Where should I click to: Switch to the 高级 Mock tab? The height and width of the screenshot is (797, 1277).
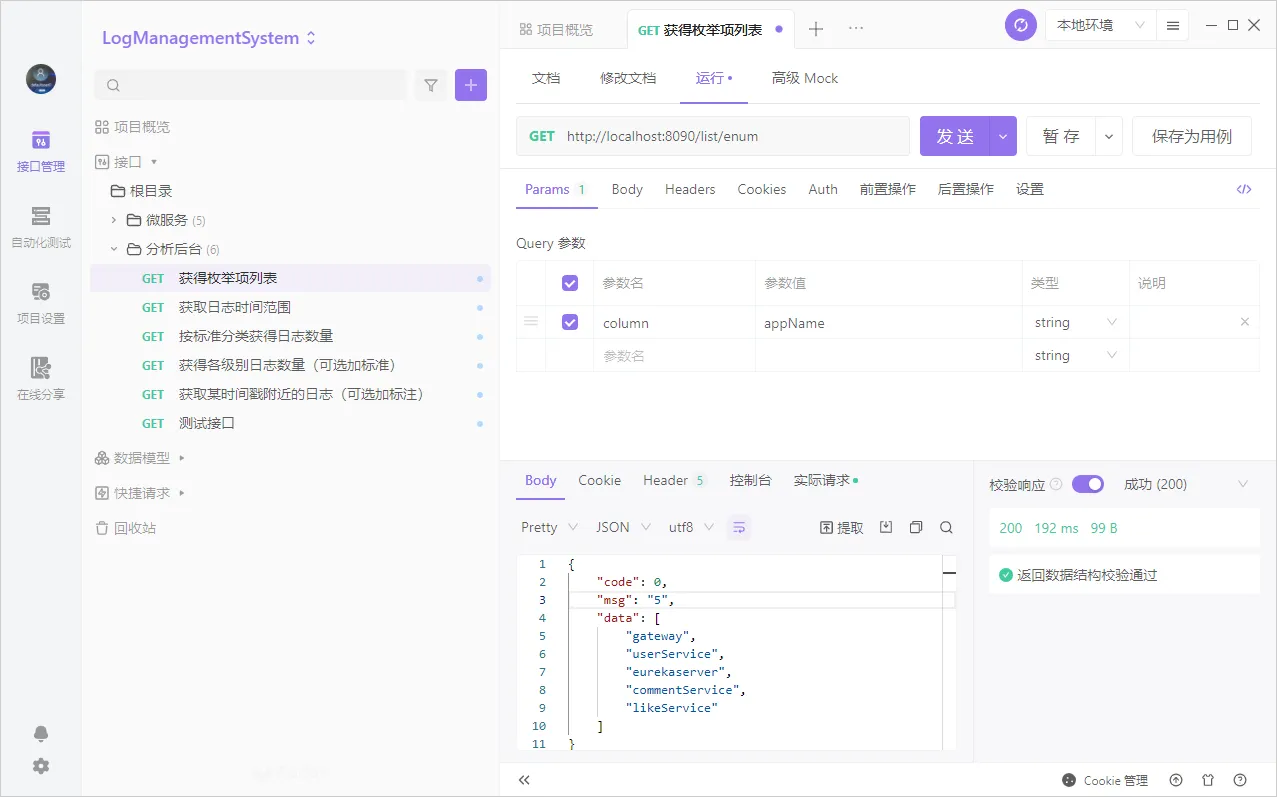click(x=804, y=78)
